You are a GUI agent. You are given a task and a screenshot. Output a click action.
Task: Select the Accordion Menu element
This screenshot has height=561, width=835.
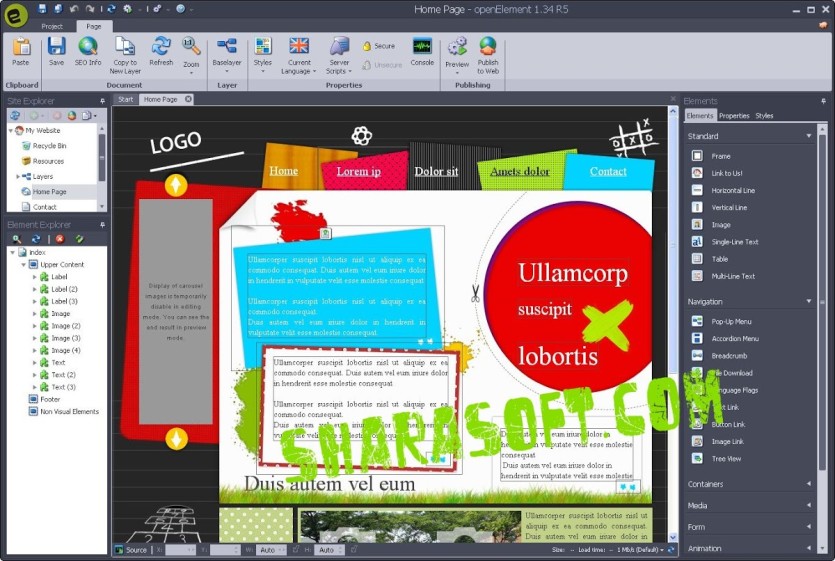pyautogui.click(x=734, y=339)
